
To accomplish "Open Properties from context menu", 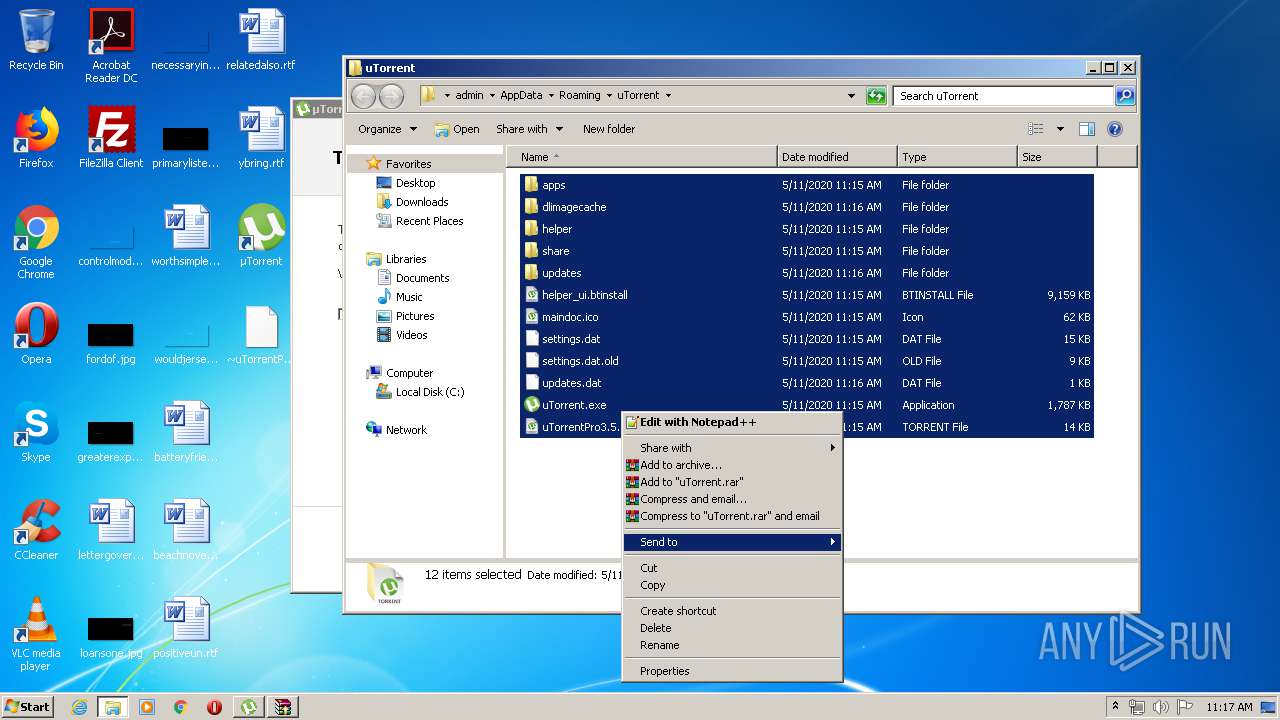I will pyautogui.click(x=732, y=671).
